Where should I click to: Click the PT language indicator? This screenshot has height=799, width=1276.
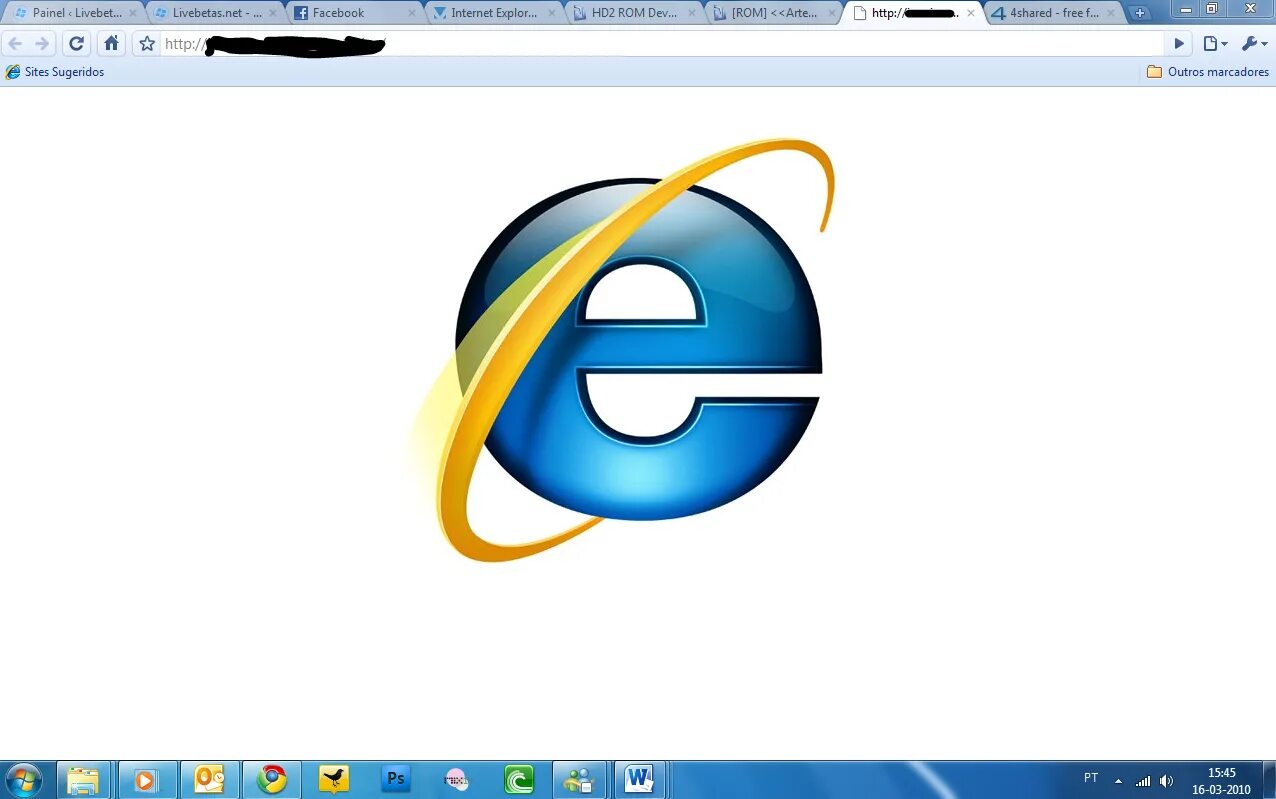coord(1091,778)
